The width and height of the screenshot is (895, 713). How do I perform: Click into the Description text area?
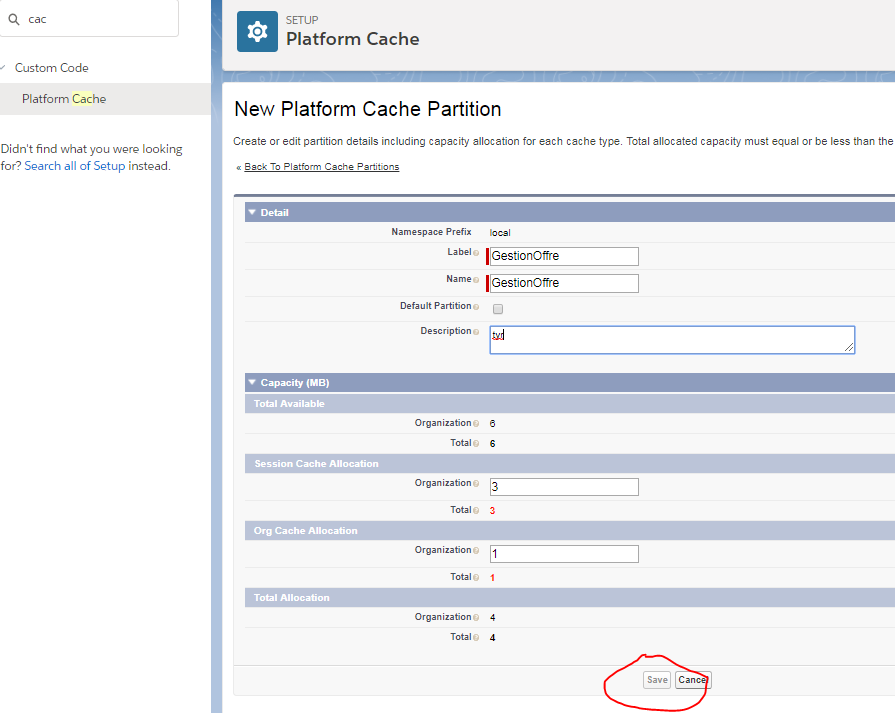[672, 339]
